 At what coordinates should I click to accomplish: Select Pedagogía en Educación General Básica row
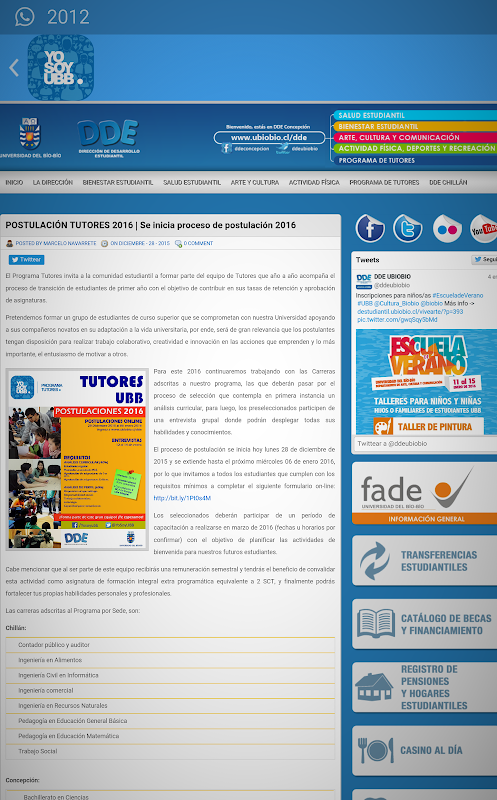(170, 721)
